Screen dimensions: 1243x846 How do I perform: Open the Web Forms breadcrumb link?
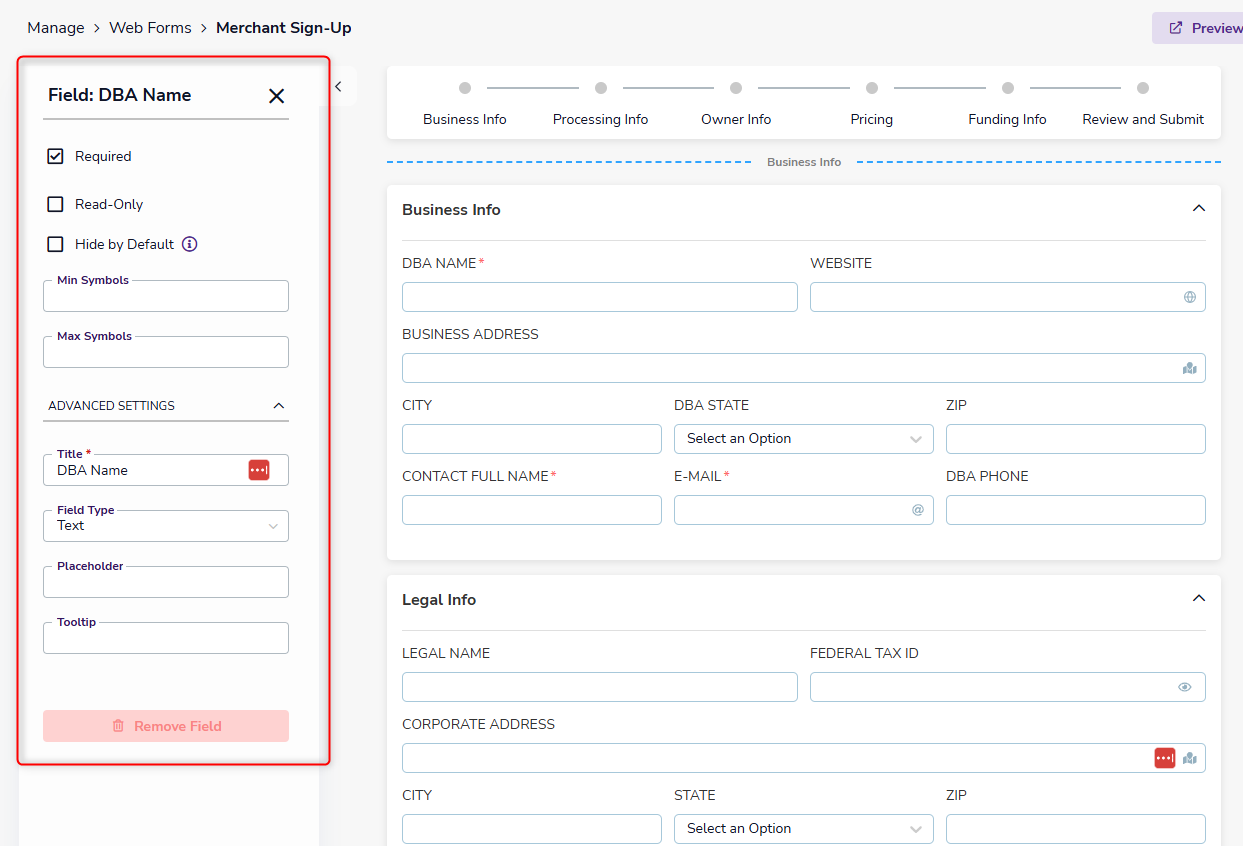click(150, 28)
